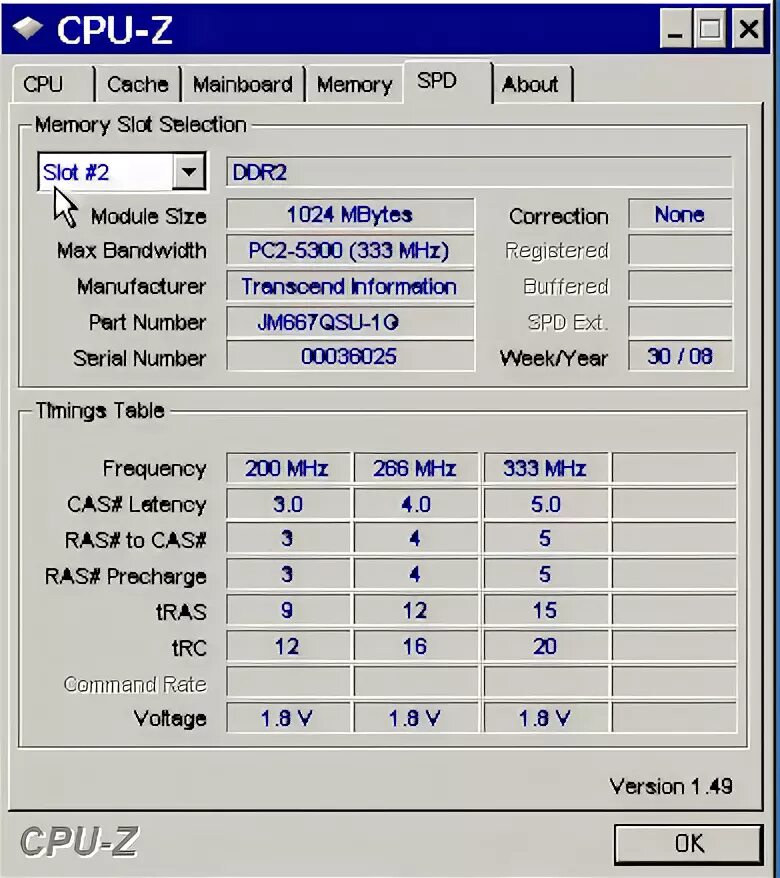
Task: Click the 266 MHz frequency cell
Action: [415, 468]
